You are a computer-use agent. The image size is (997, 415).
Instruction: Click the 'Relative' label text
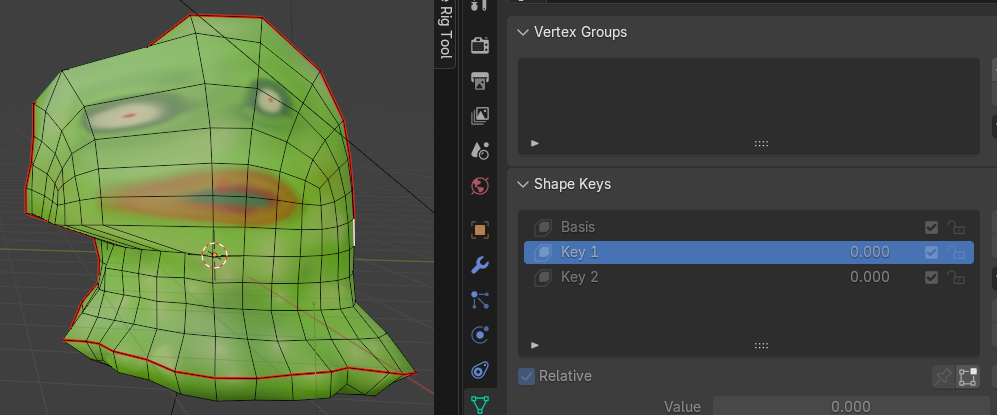565,376
